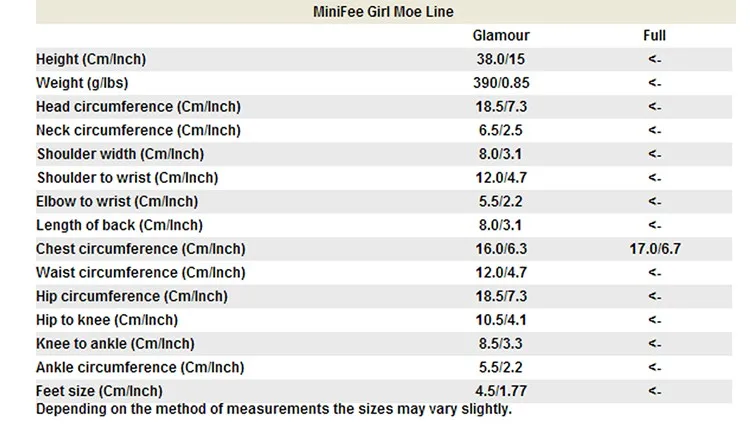The image size is (750, 428).
Task: Click Chest circumference Glamour value 16.0/6.3
Action: 501,249
